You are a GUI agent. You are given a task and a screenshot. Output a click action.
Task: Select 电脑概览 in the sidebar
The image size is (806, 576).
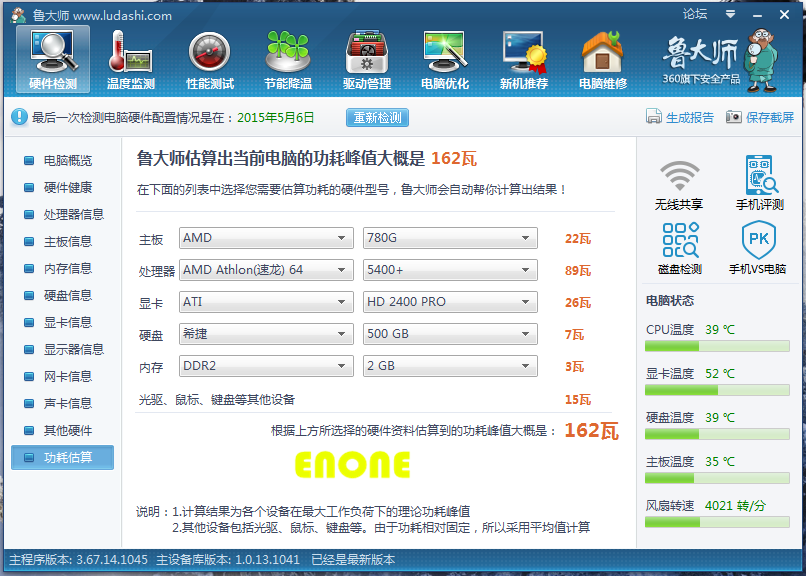coord(63,160)
